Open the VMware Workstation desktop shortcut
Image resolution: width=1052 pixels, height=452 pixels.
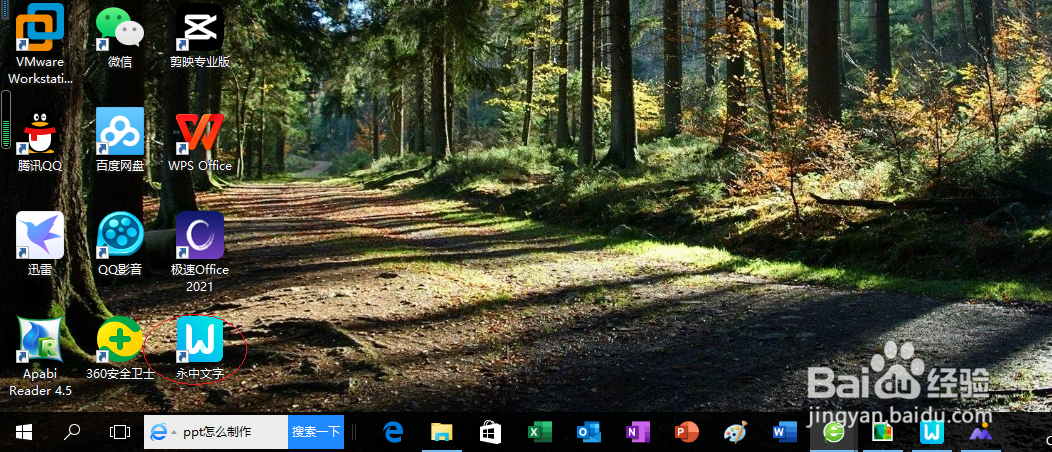(x=40, y=44)
